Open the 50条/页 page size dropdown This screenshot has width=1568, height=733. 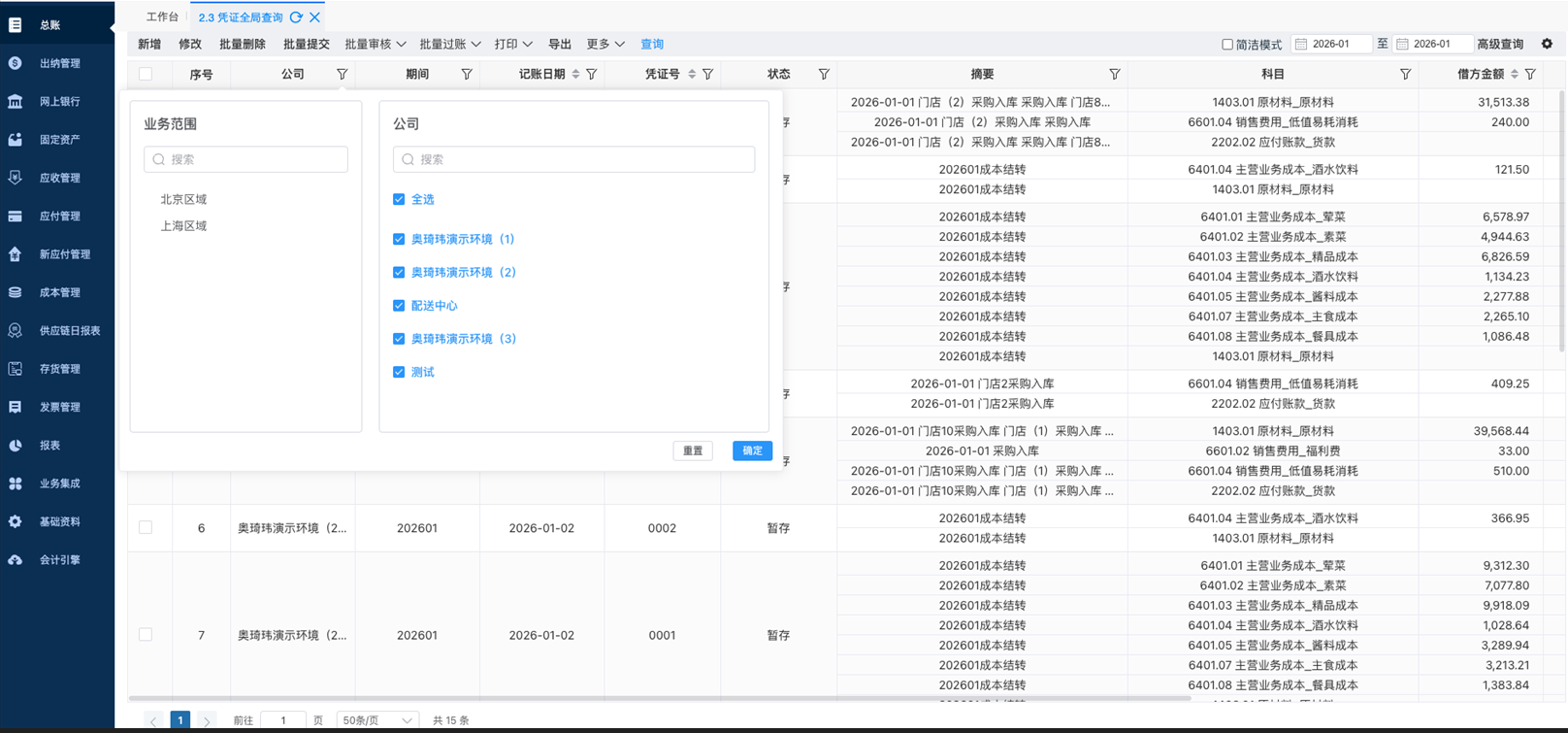376,720
